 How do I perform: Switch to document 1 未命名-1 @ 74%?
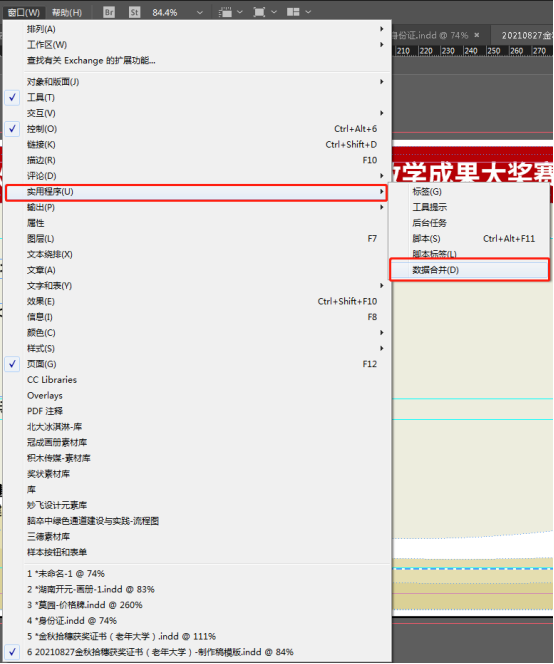point(197,573)
